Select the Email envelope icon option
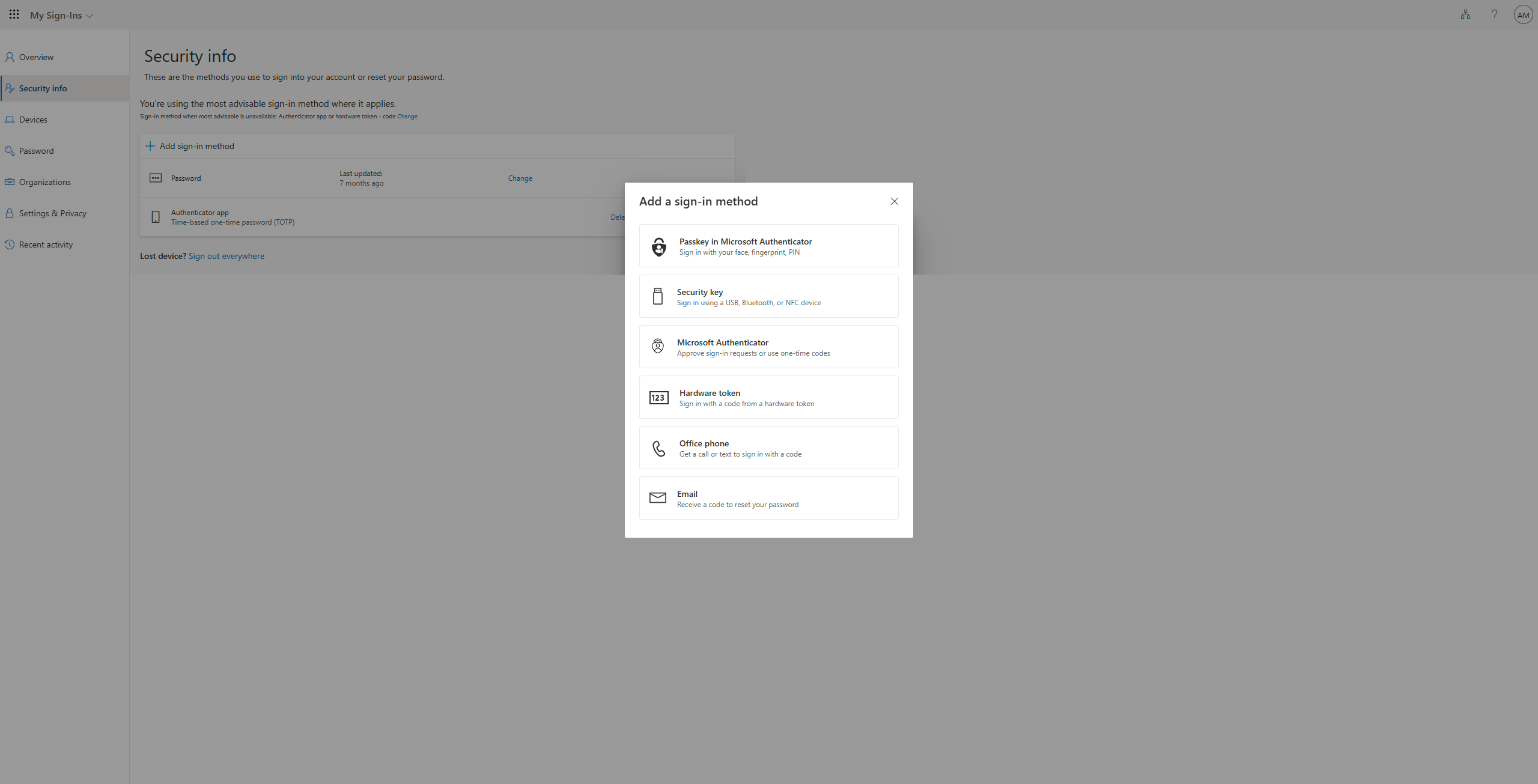 [658, 498]
